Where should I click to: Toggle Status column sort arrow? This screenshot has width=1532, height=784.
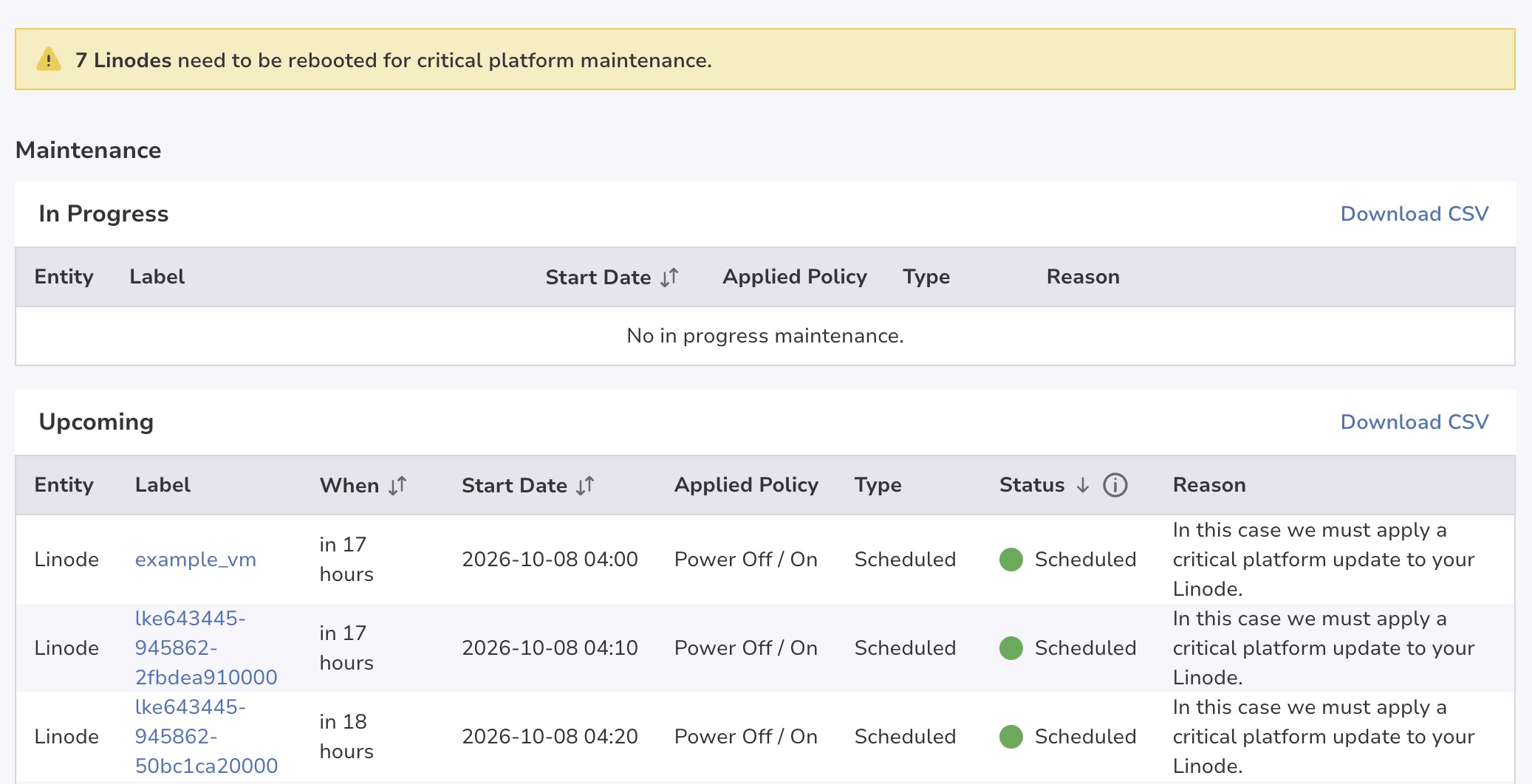click(1083, 485)
